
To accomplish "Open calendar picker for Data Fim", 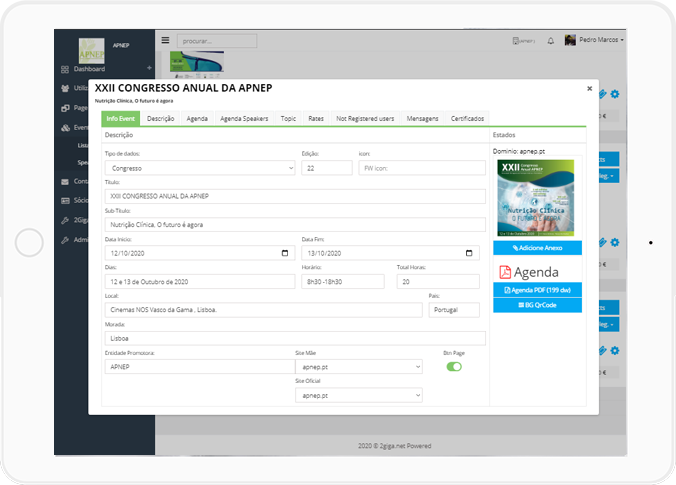I will [x=469, y=253].
